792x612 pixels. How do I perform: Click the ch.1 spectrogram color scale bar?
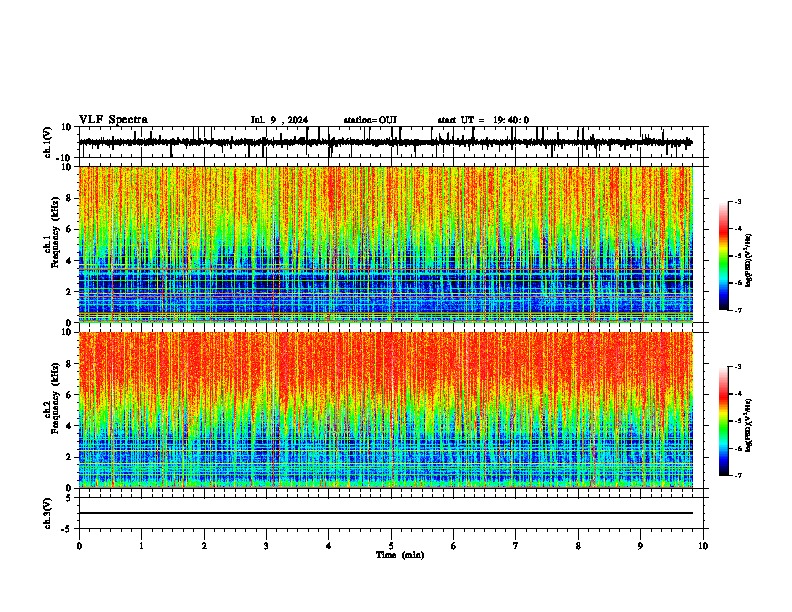723,256
